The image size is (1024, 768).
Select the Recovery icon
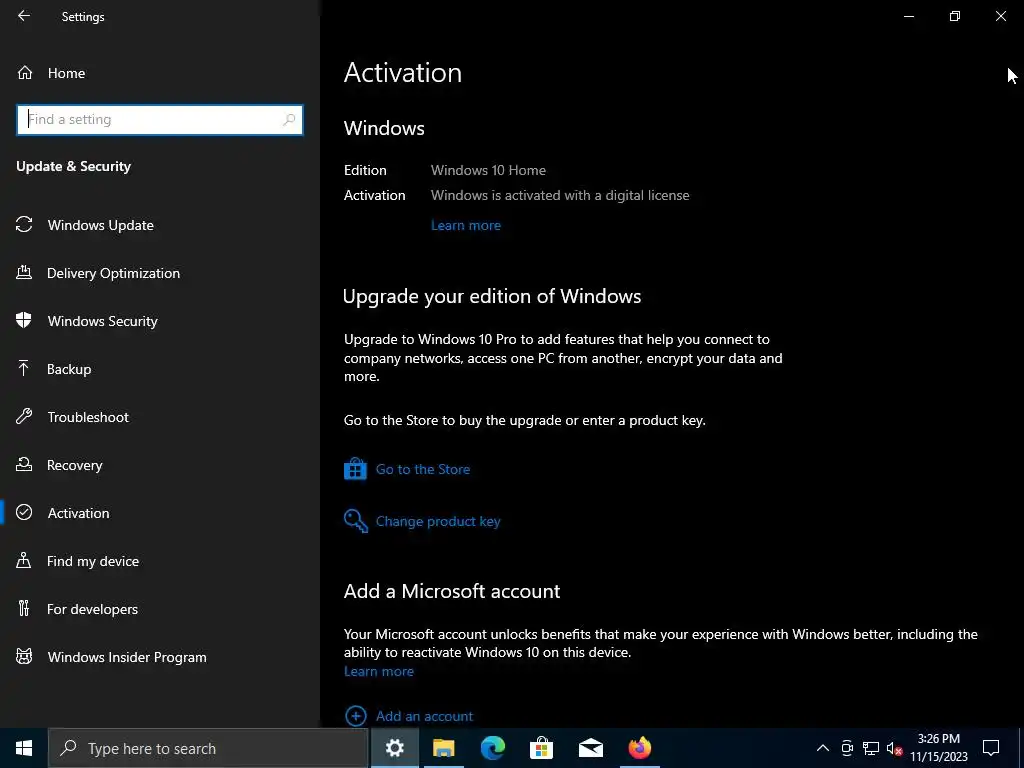pyautogui.click(x=24, y=464)
